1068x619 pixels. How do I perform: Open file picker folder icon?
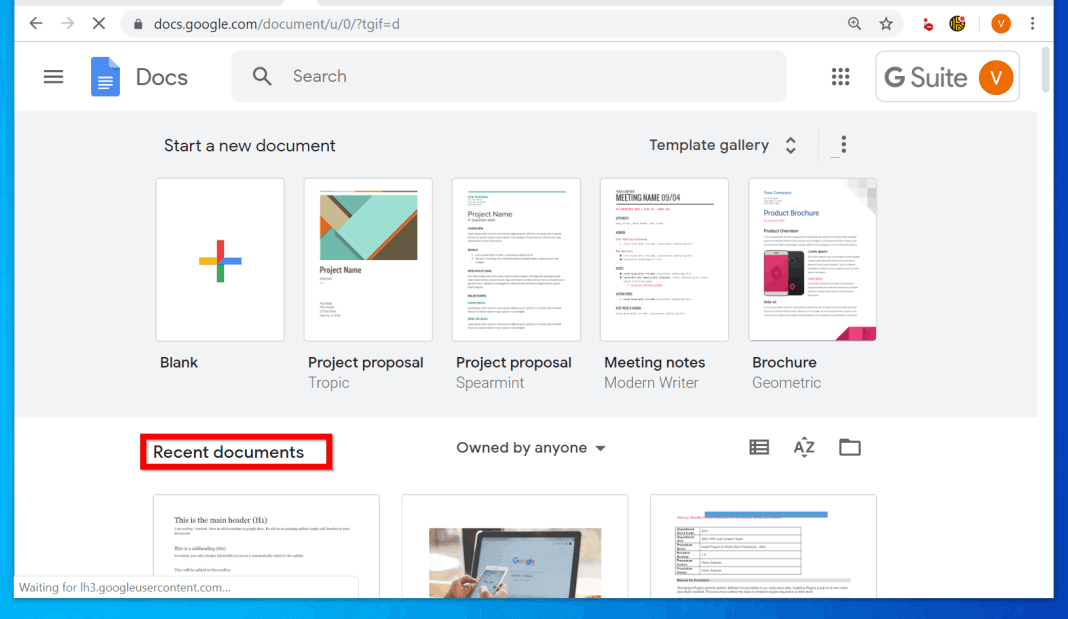[850, 447]
